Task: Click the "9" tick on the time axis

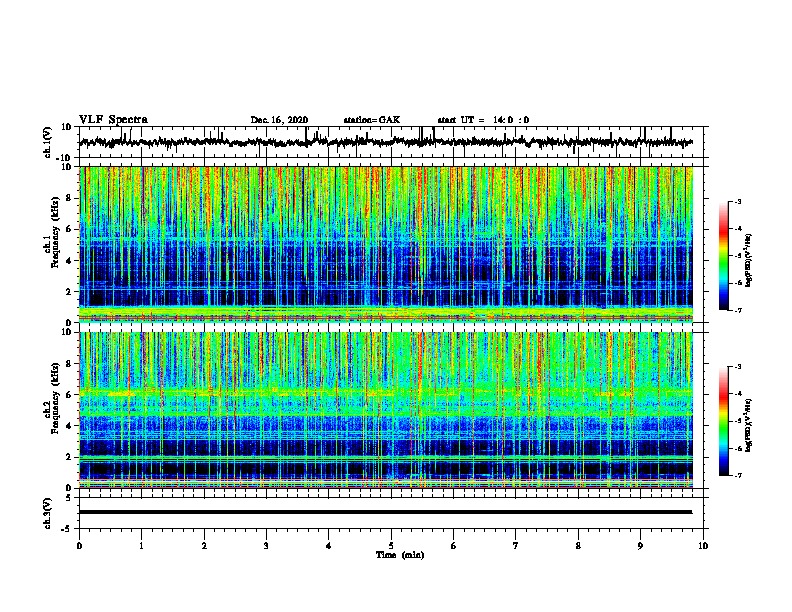Action: [640, 546]
